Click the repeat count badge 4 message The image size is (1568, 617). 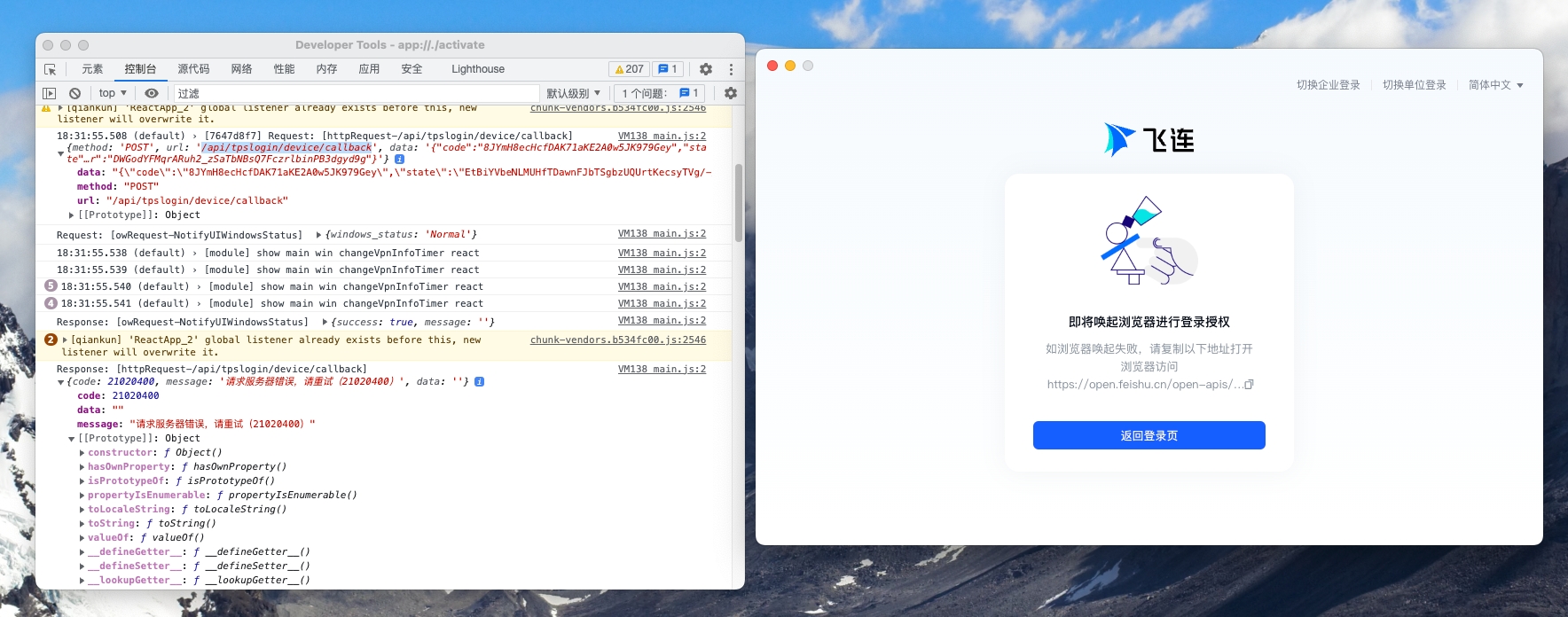tap(51, 303)
